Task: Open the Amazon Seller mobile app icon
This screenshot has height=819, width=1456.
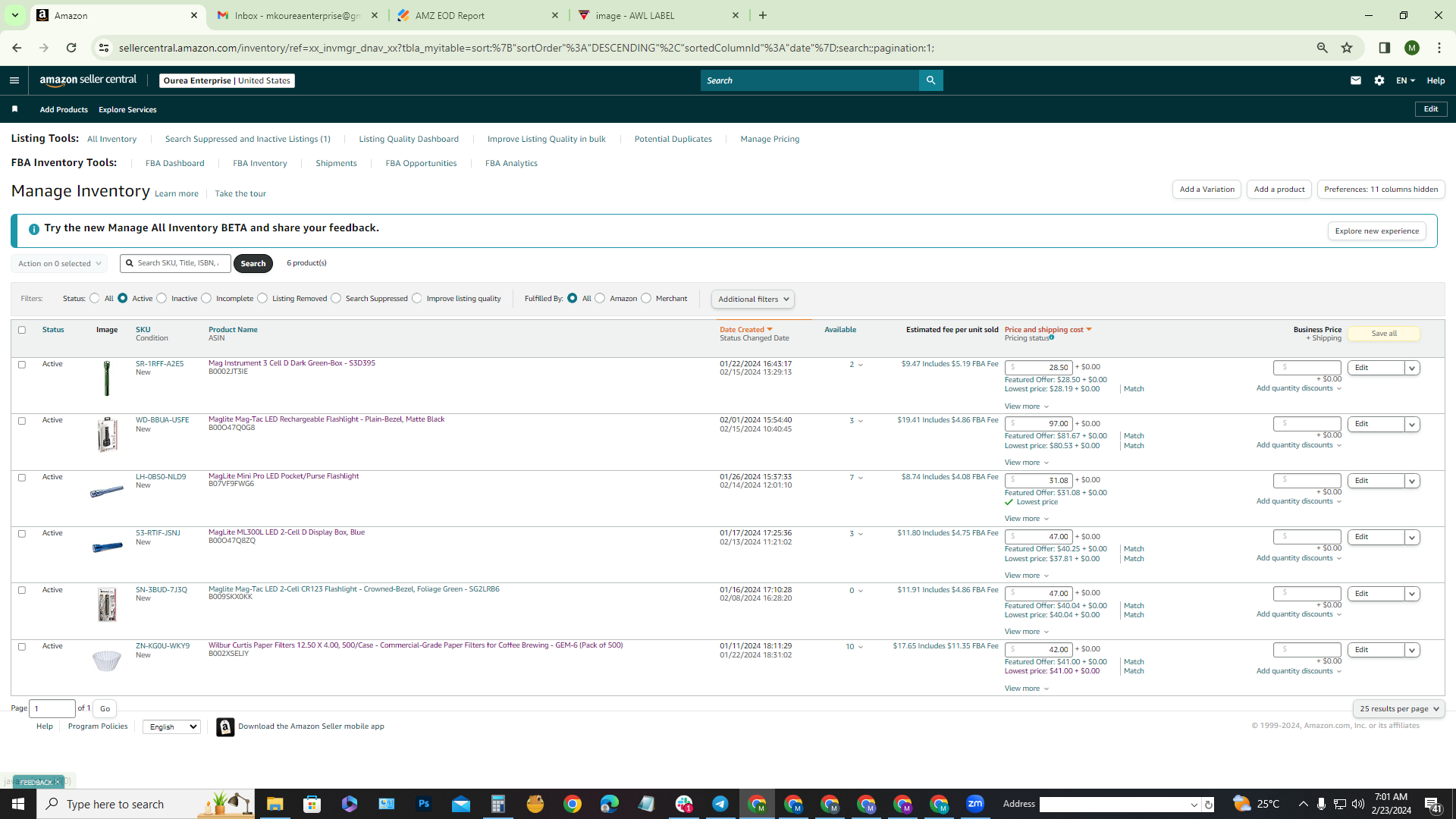Action: 225,727
